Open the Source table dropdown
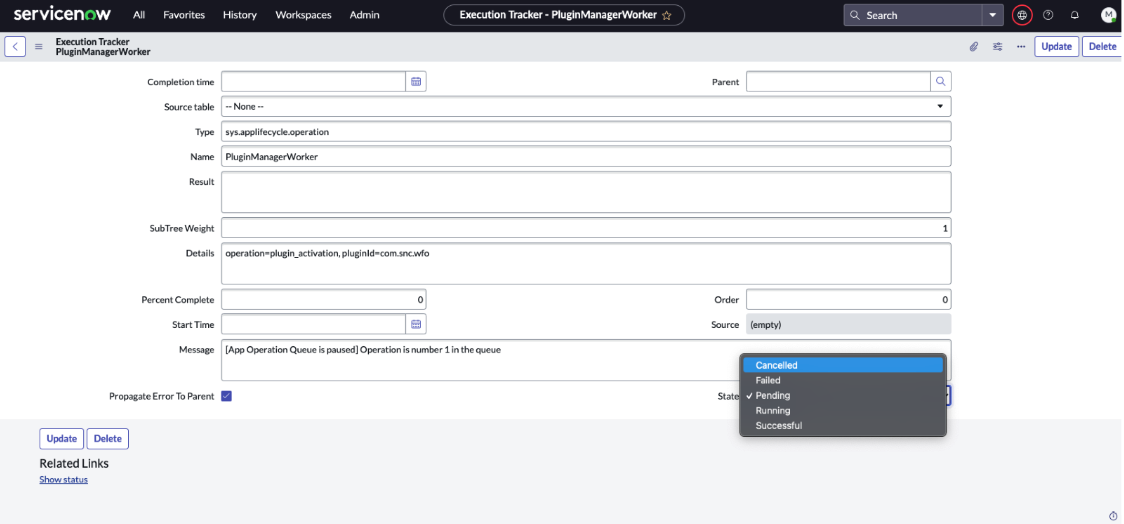Screen dimensions: 1124x524 (x=586, y=107)
